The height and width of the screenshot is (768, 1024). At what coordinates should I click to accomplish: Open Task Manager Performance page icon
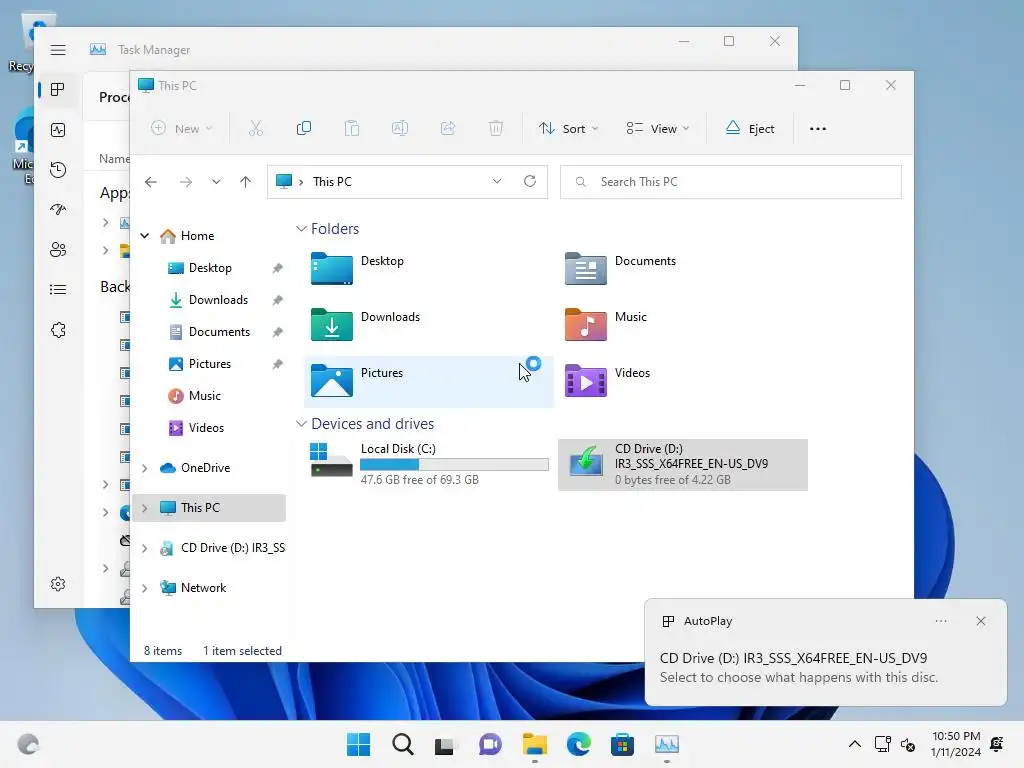[58, 130]
